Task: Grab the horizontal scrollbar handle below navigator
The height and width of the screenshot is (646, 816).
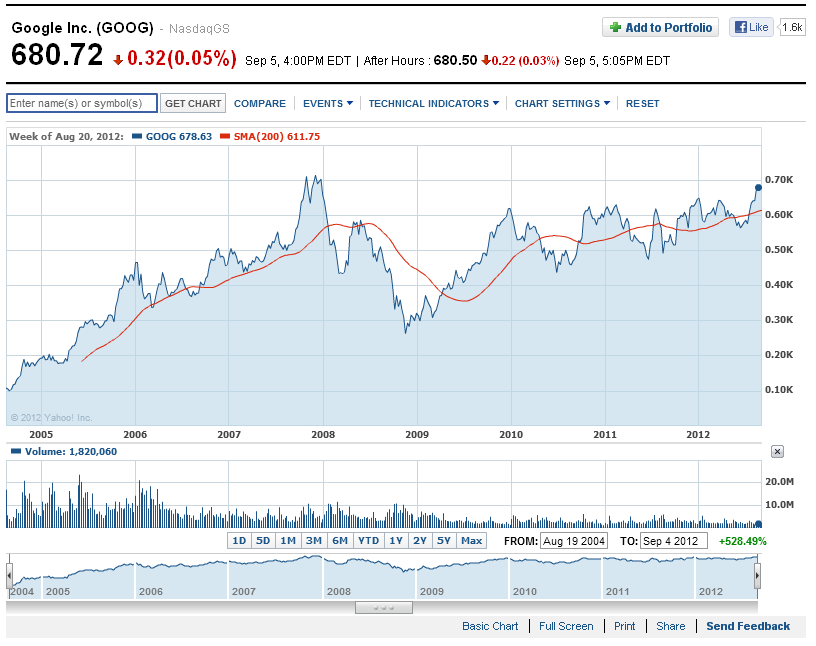Action: [x=384, y=607]
